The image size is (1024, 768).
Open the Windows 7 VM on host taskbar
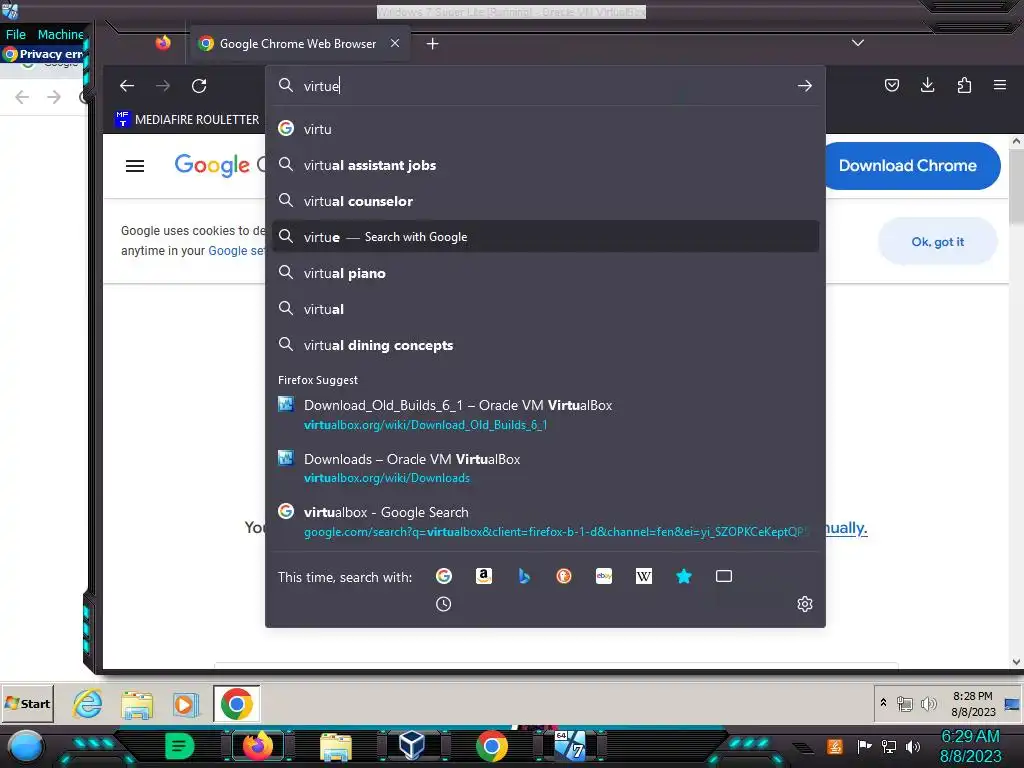pos(569,746)
